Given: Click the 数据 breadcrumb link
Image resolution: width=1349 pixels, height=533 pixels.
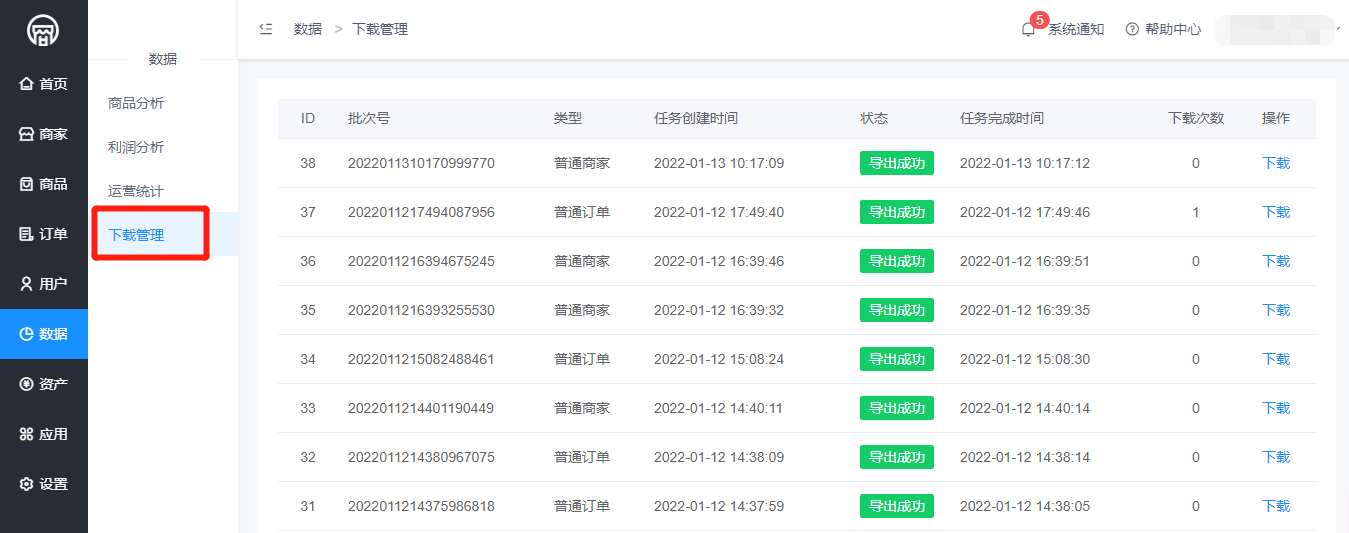Looking at the screenshot, I should (x=308, y=29).
